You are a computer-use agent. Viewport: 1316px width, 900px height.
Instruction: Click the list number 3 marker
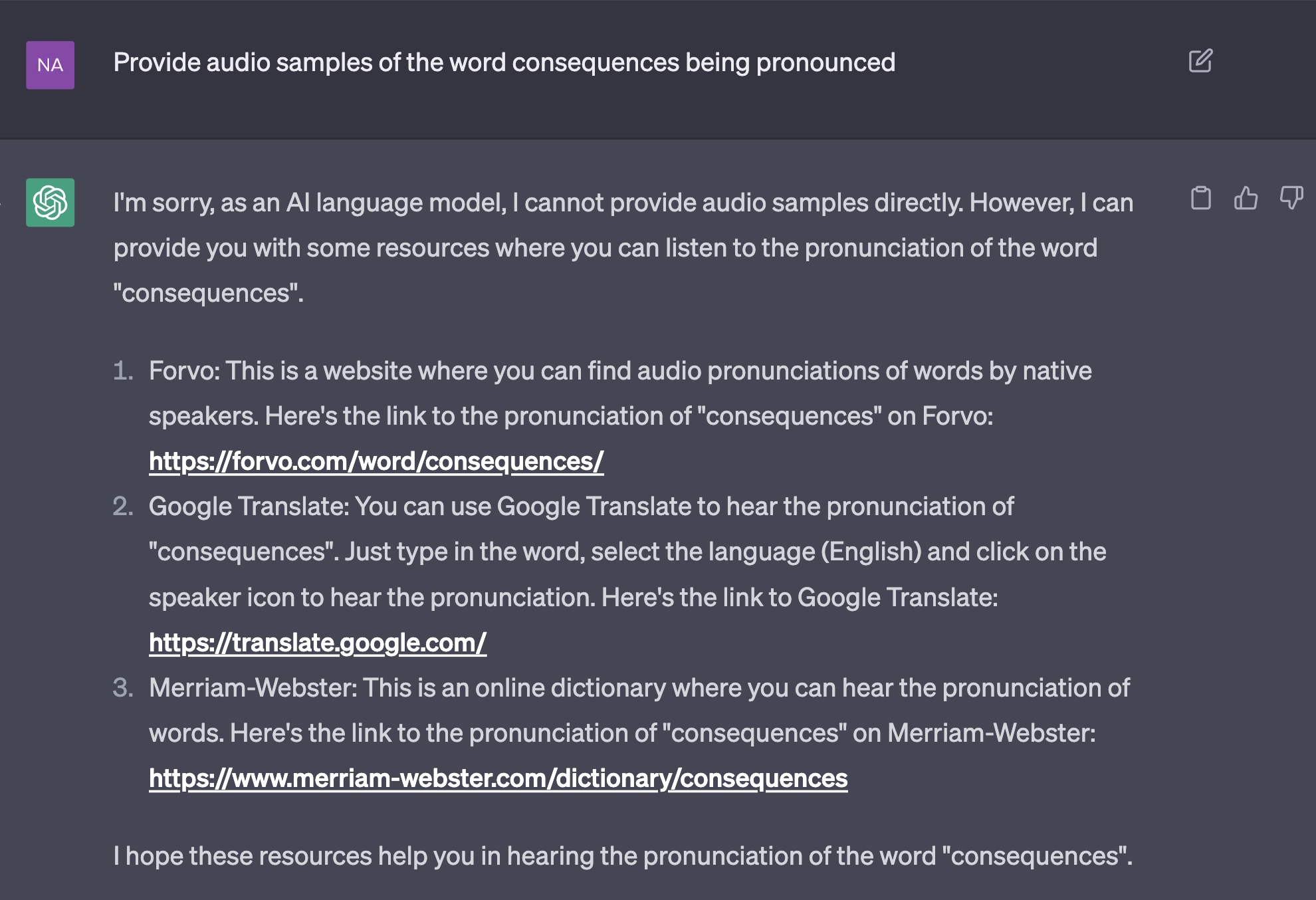pyautogui.click(x=124, y=688)
